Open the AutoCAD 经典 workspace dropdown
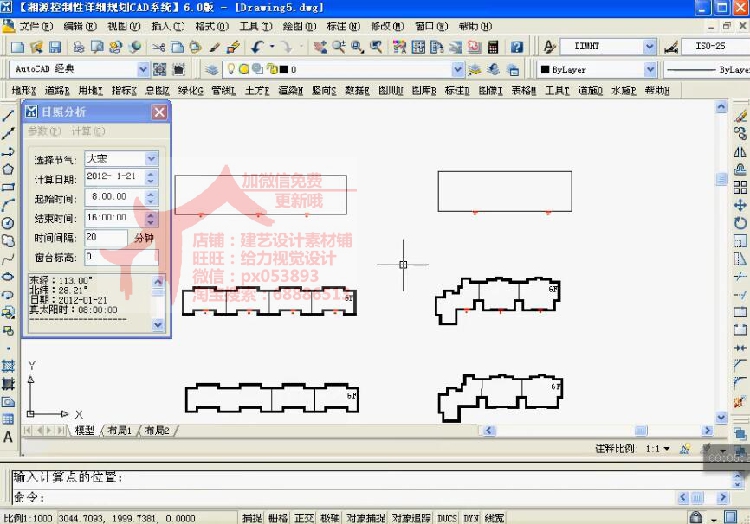Image resolution: width=750 pixels, height=524 pixels. (x=143, y=70)
